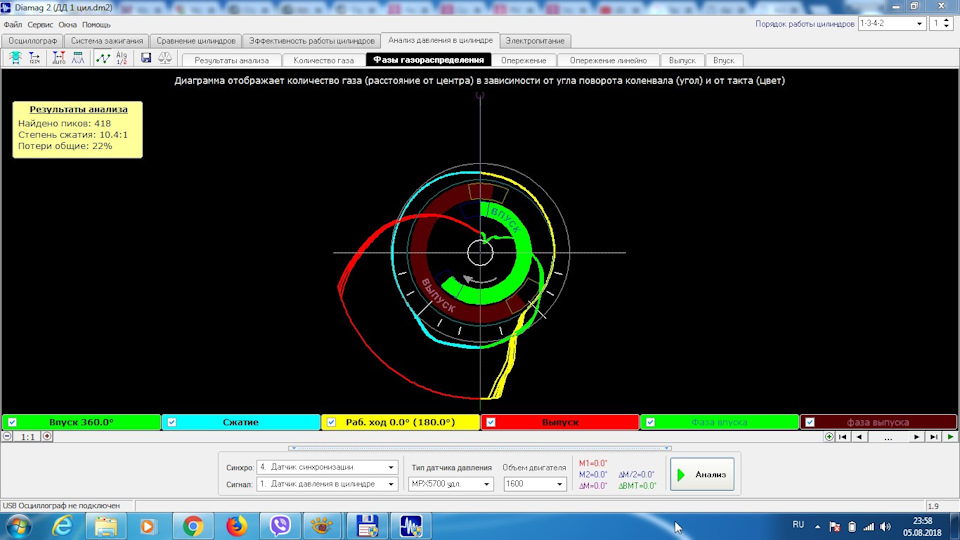960x540 pixels.
Task: Click the green plus icon near playback
Action: (x=829, y=437)
